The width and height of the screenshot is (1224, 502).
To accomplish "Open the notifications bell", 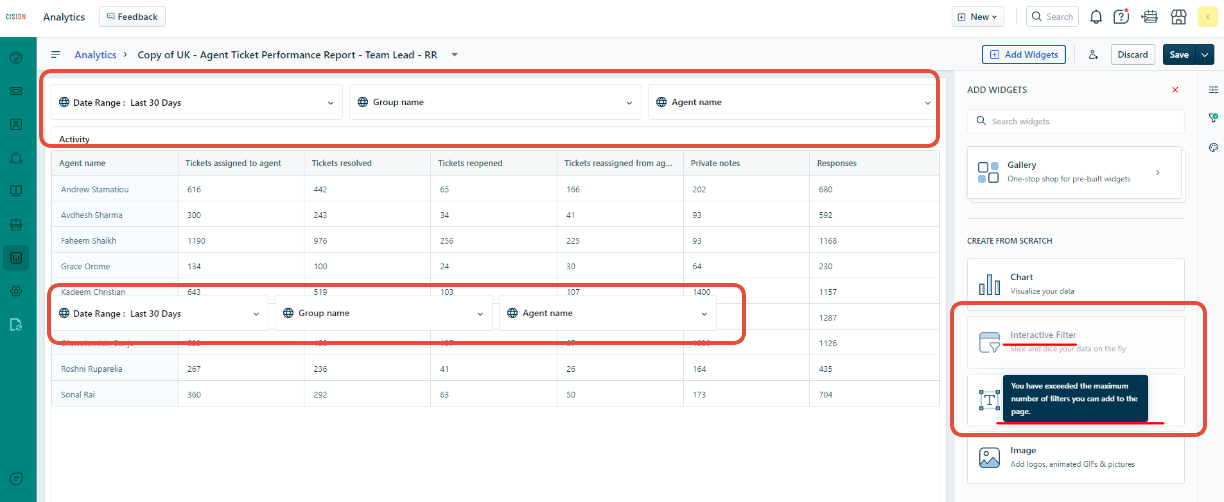I will 1096,16.
